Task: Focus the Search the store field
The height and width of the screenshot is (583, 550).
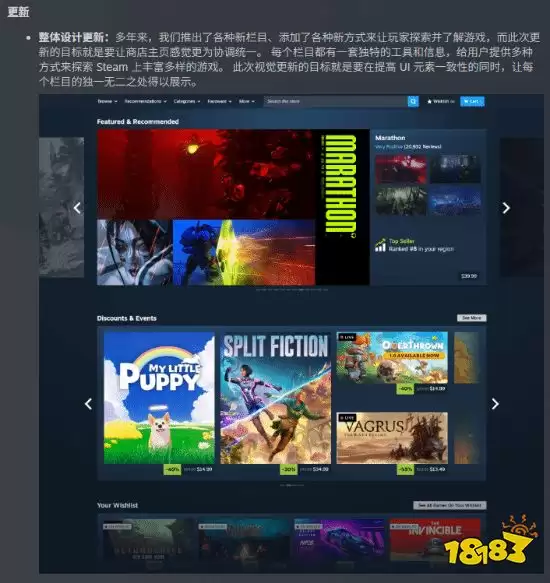Action: coord(336,101)
